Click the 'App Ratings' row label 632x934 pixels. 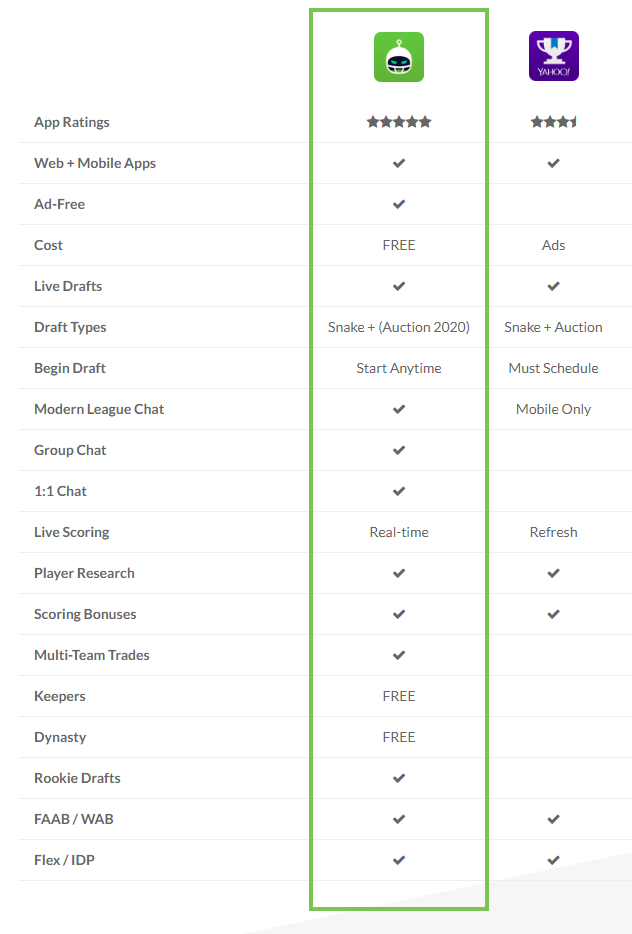72,122
